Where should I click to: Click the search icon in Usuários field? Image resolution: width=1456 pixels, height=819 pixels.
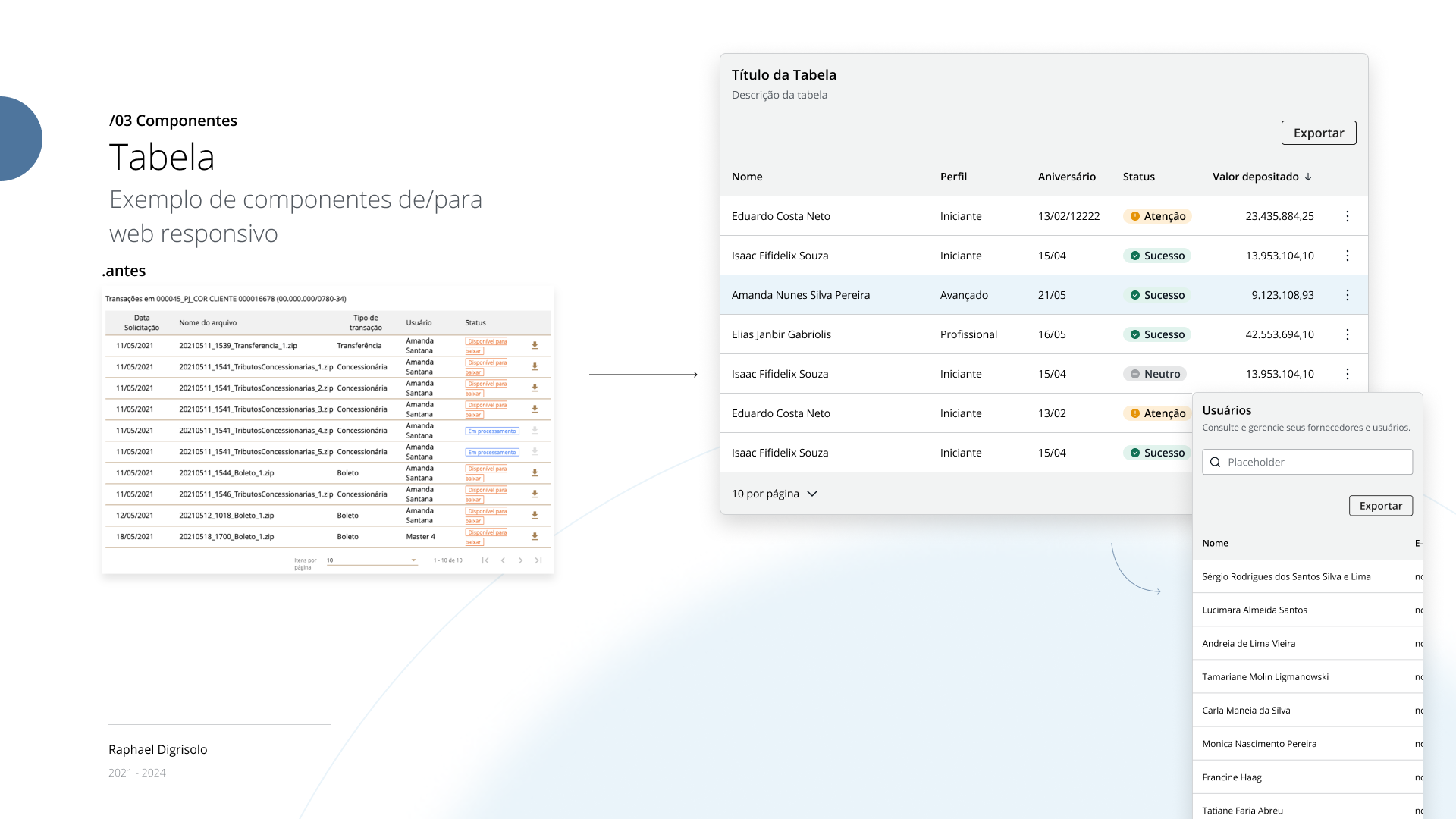coord(1215,462)
